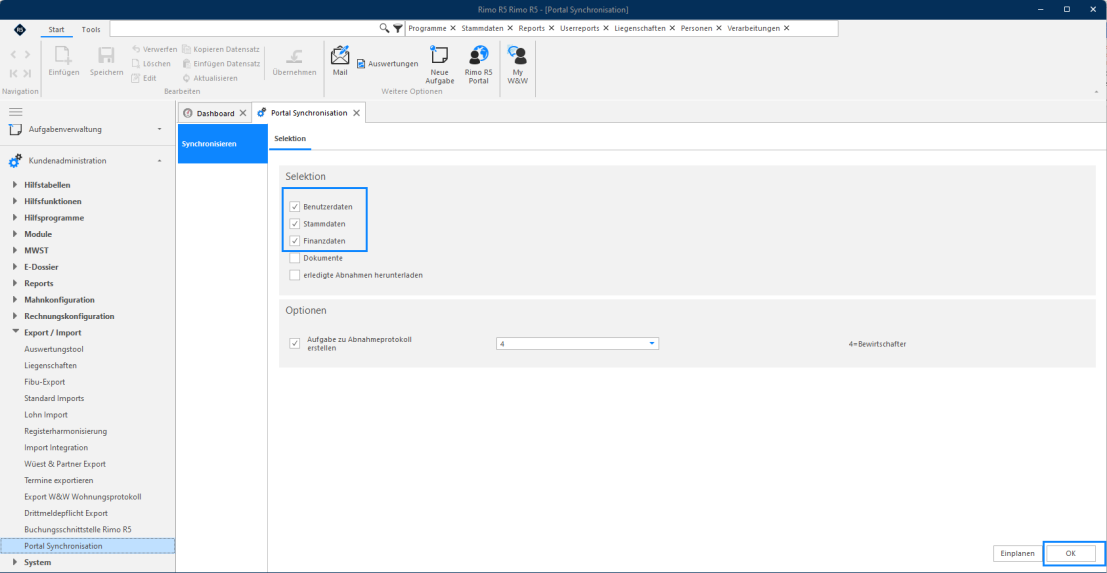1107x573 pixels.
Task: Enable the Dokumente checkbox
Action: click(294, 258)
